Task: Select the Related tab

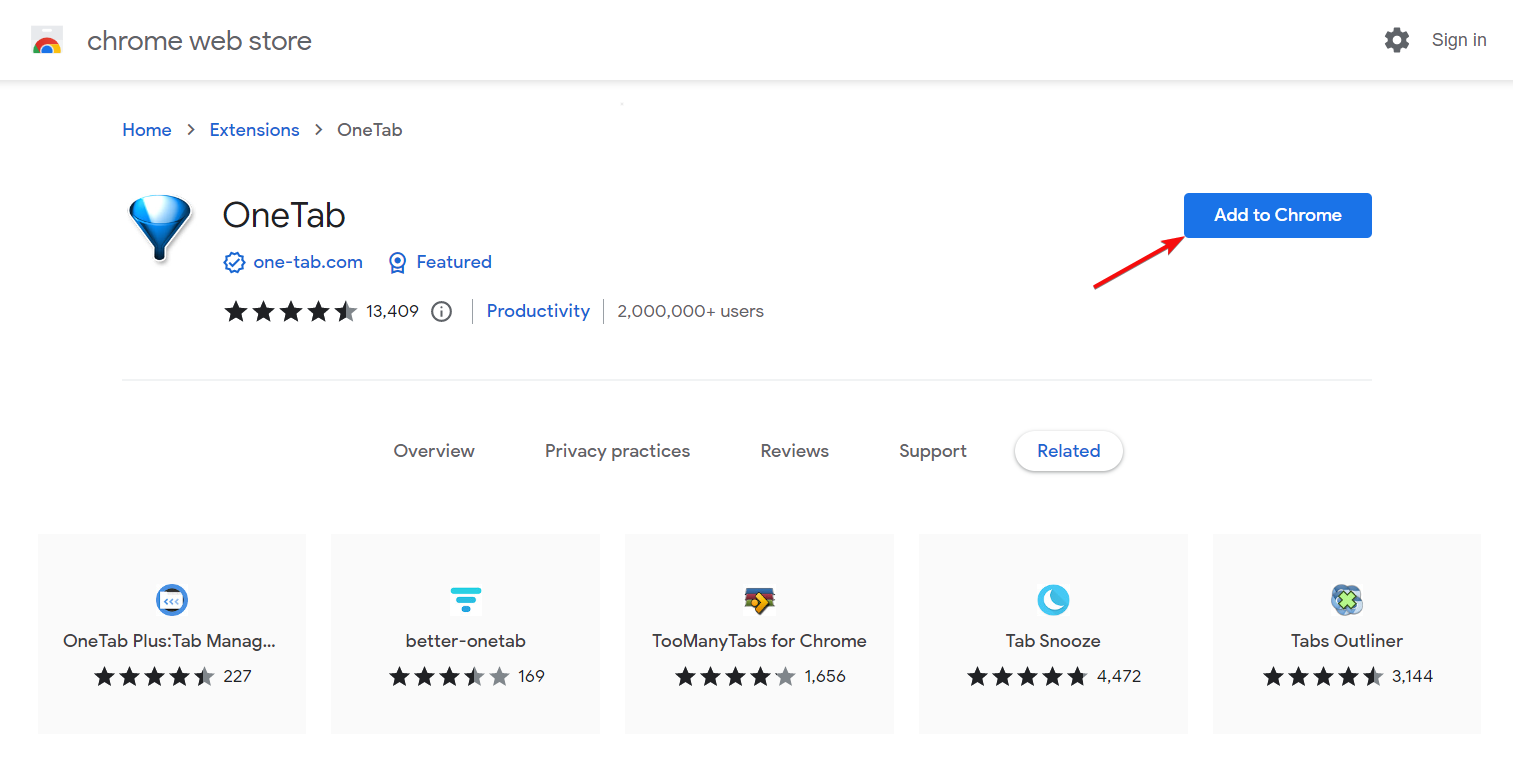Action: pos(1068,451)
